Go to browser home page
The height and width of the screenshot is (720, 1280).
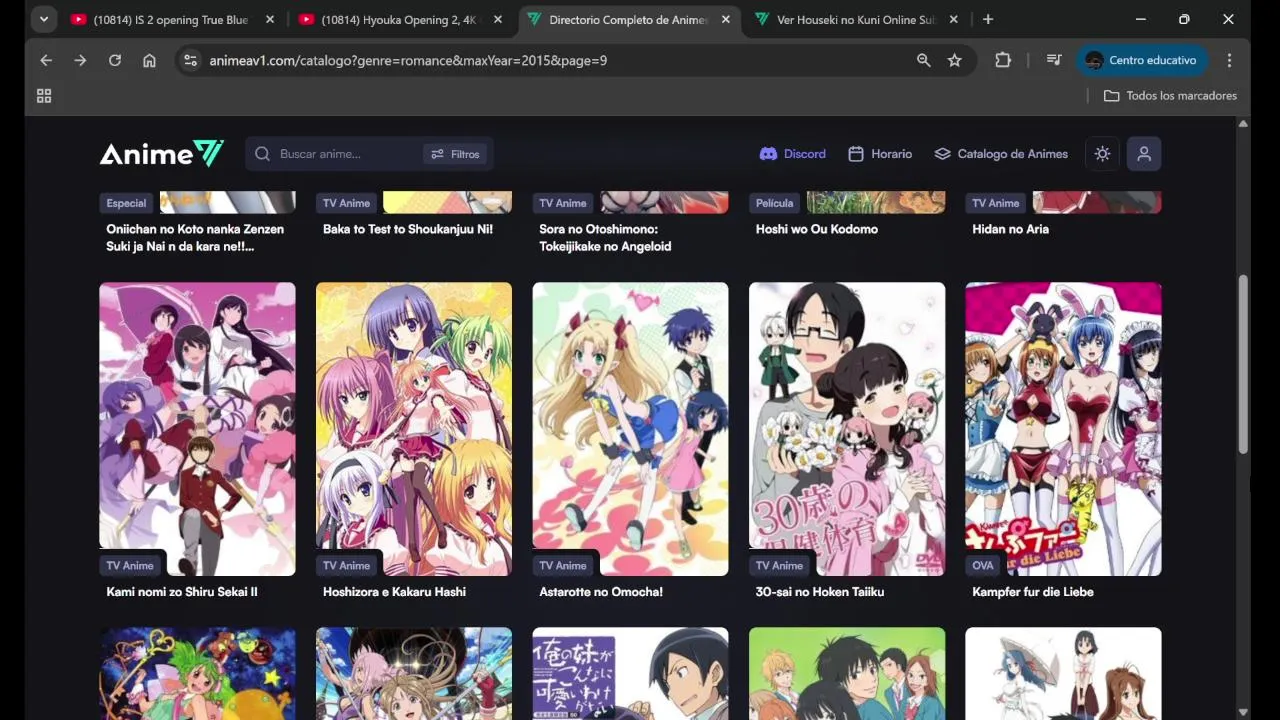pyautogui.click(x=149, y=60)
